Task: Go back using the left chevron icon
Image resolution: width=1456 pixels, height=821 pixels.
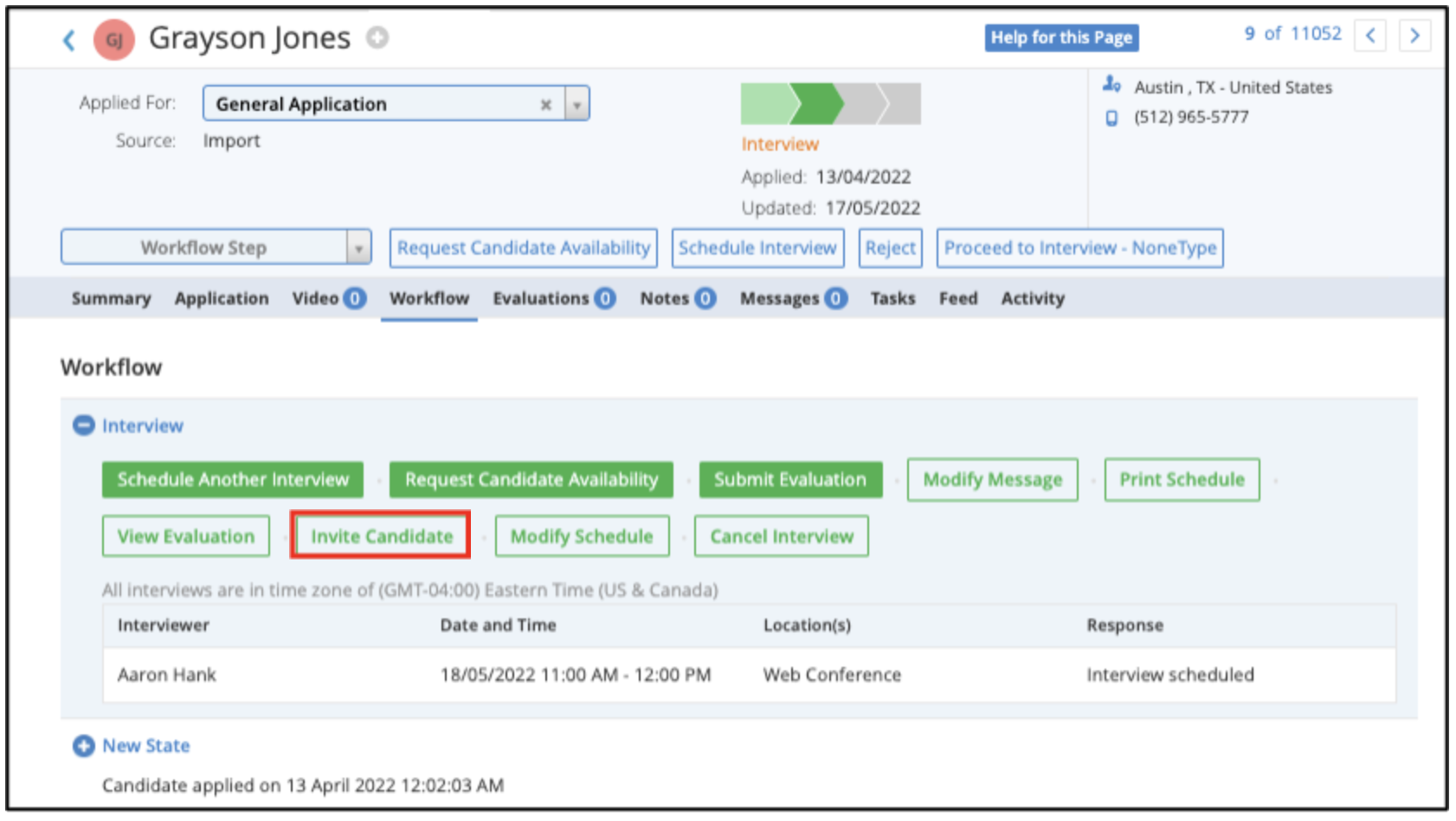Action: pos(69,40)
